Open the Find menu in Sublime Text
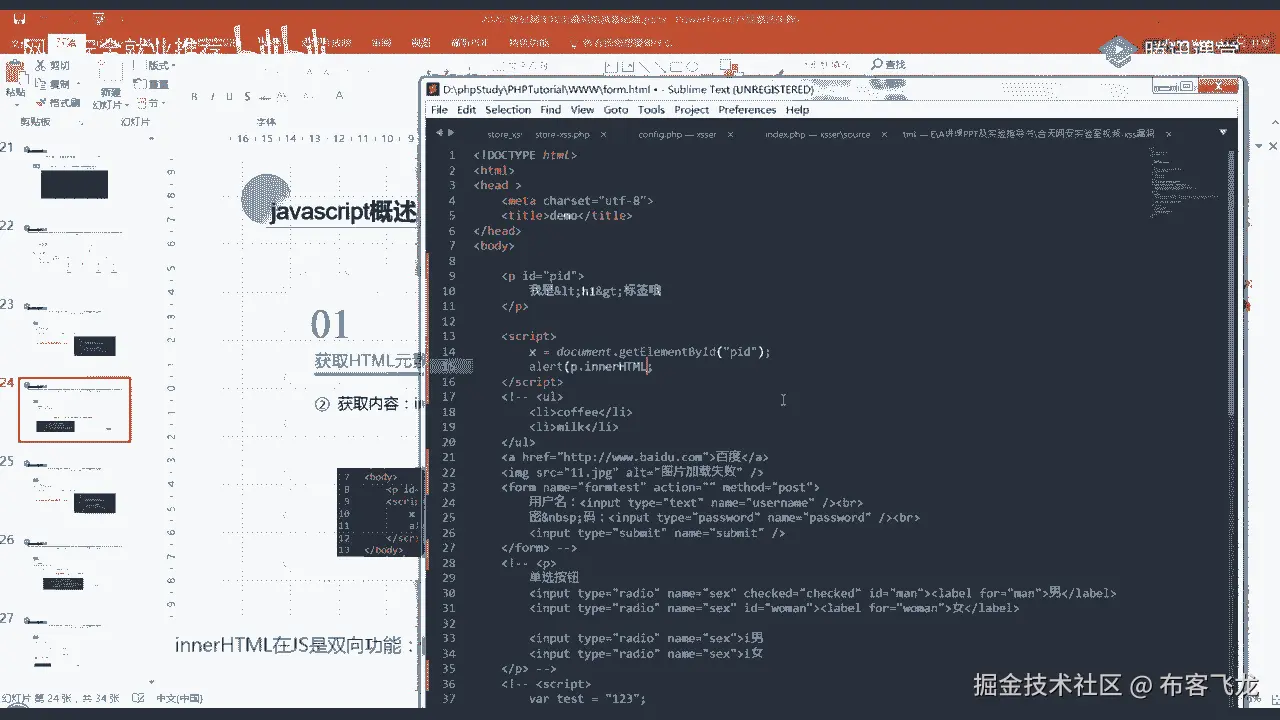1280x720 pixels. [551, 110]
